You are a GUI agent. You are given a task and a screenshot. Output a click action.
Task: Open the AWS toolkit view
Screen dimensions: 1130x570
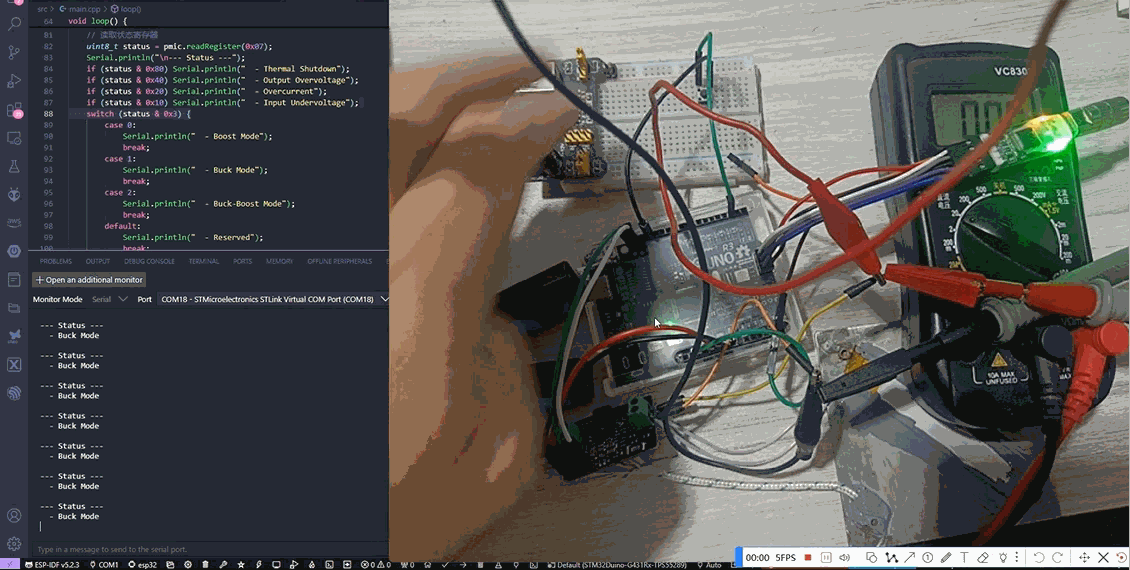click(14, 222)
